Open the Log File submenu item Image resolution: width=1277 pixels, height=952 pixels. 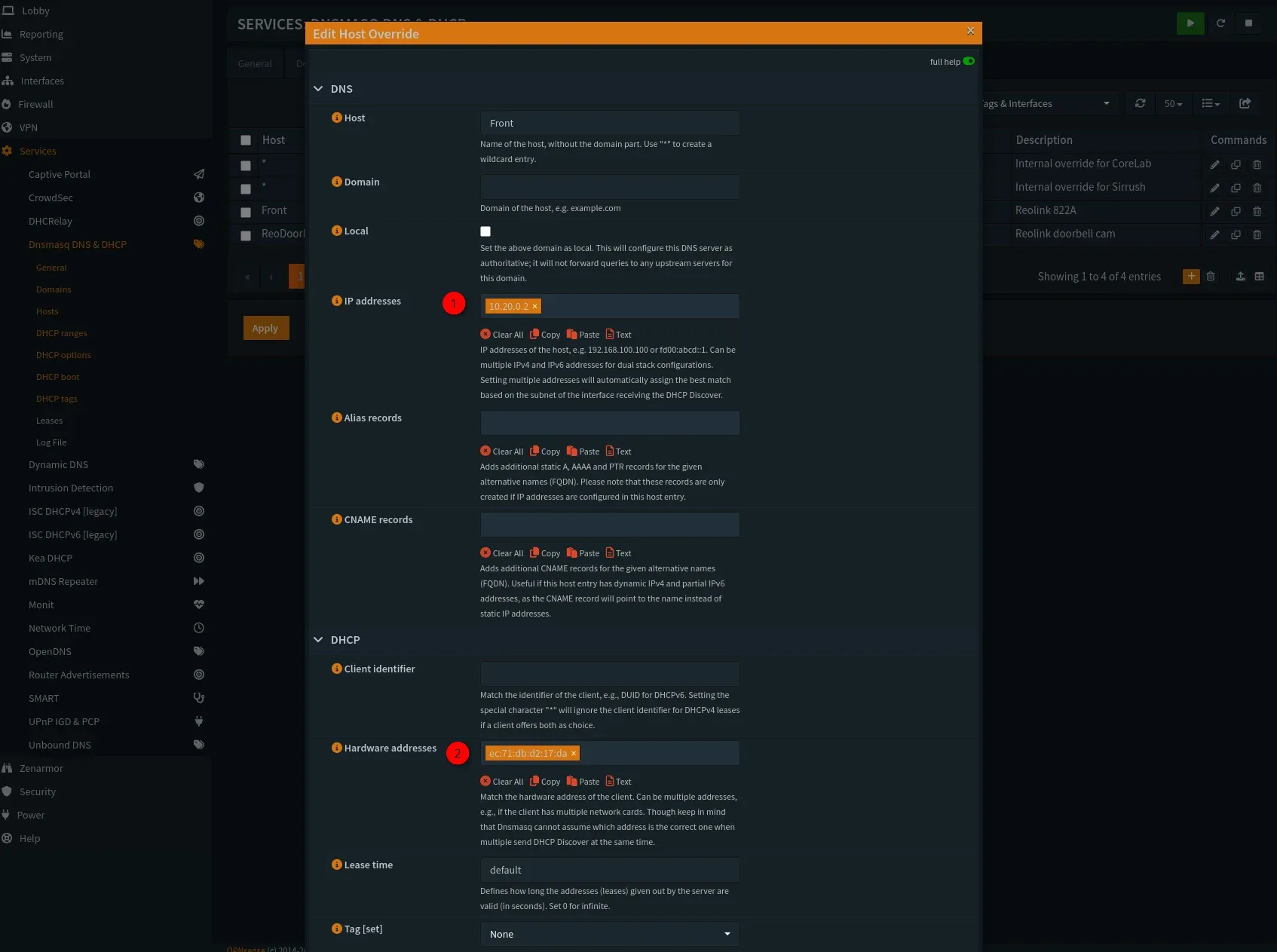[51, 442]
